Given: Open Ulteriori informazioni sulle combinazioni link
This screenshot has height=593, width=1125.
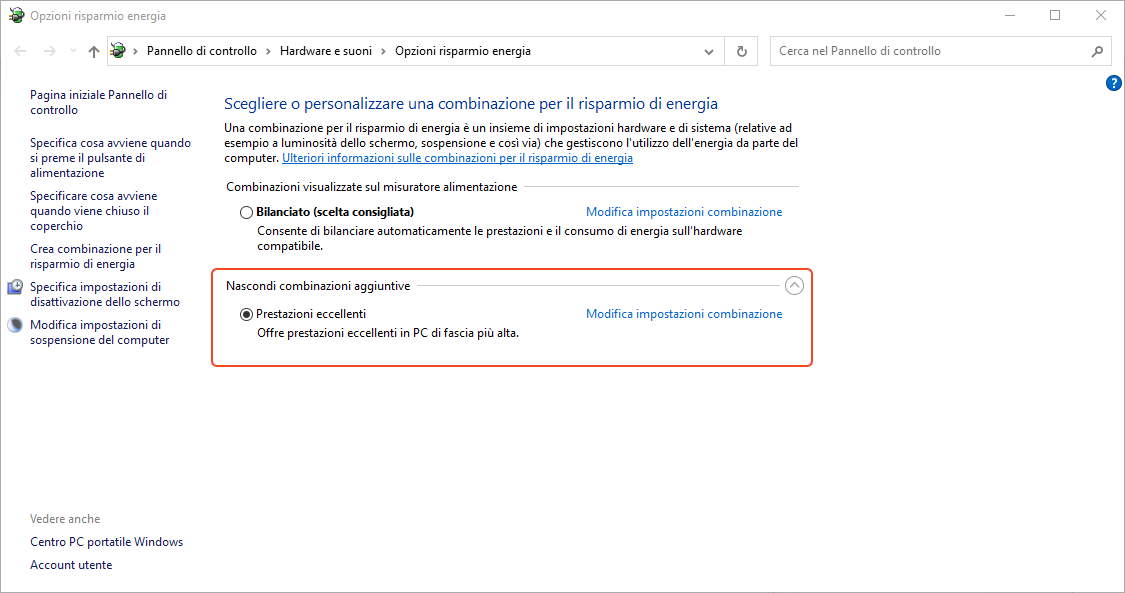Looking at the screenshot, I should 457,158.
